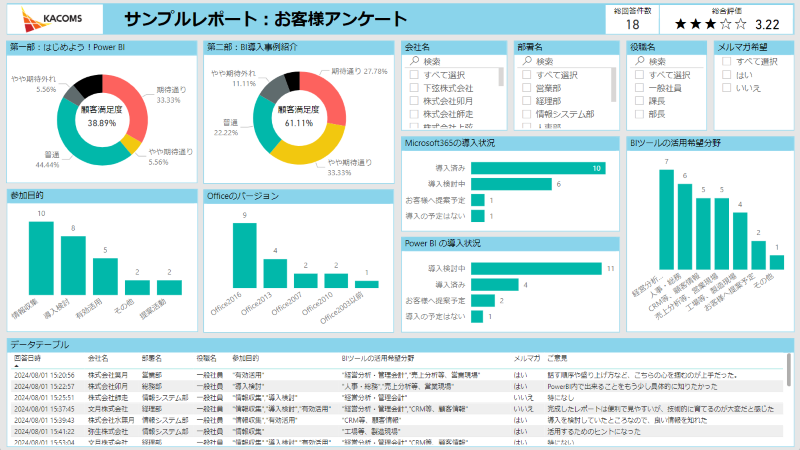Check はい in the メルマガ希望 slicer
Image resolution: width=800 pixels, height=450 pixels.
[727, 74]
